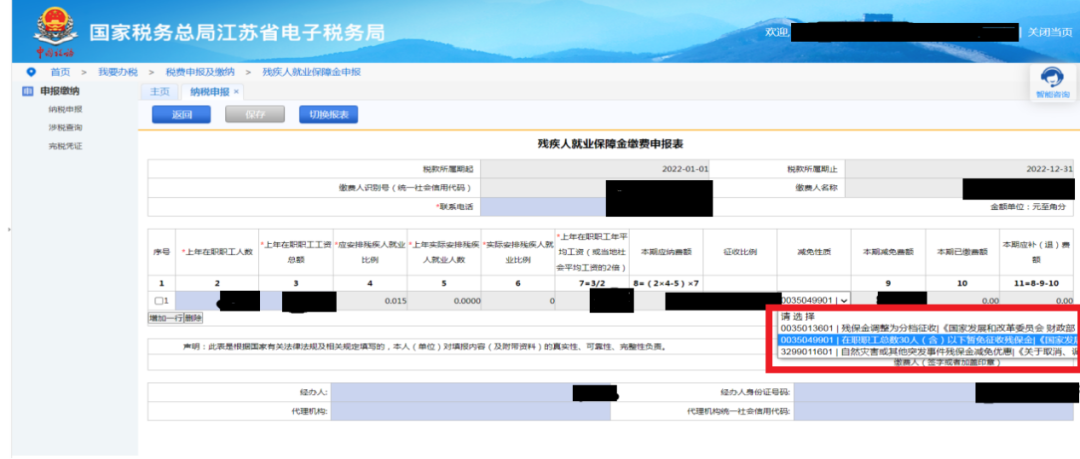
Task: Tick the row 1 checkbox
Action: tap(158, 301)
